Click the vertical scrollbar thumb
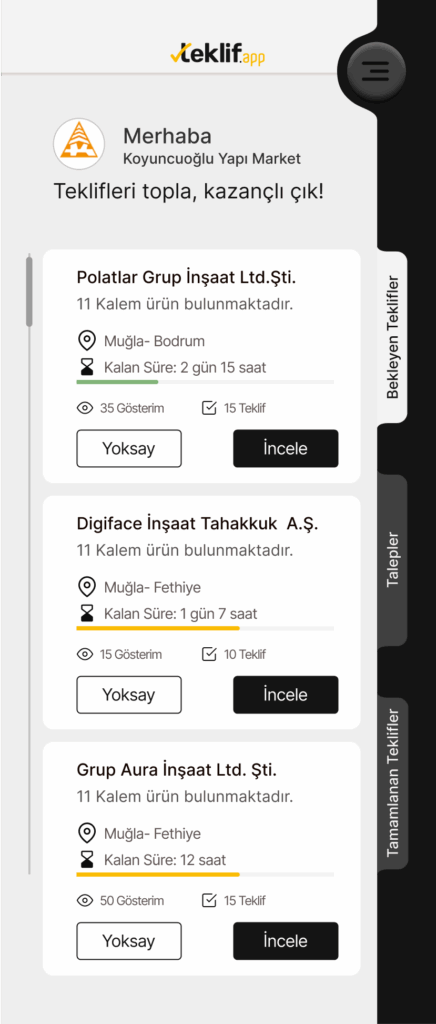The height and width of the screenshot is (1024, 436). click(x=29, y=291)
